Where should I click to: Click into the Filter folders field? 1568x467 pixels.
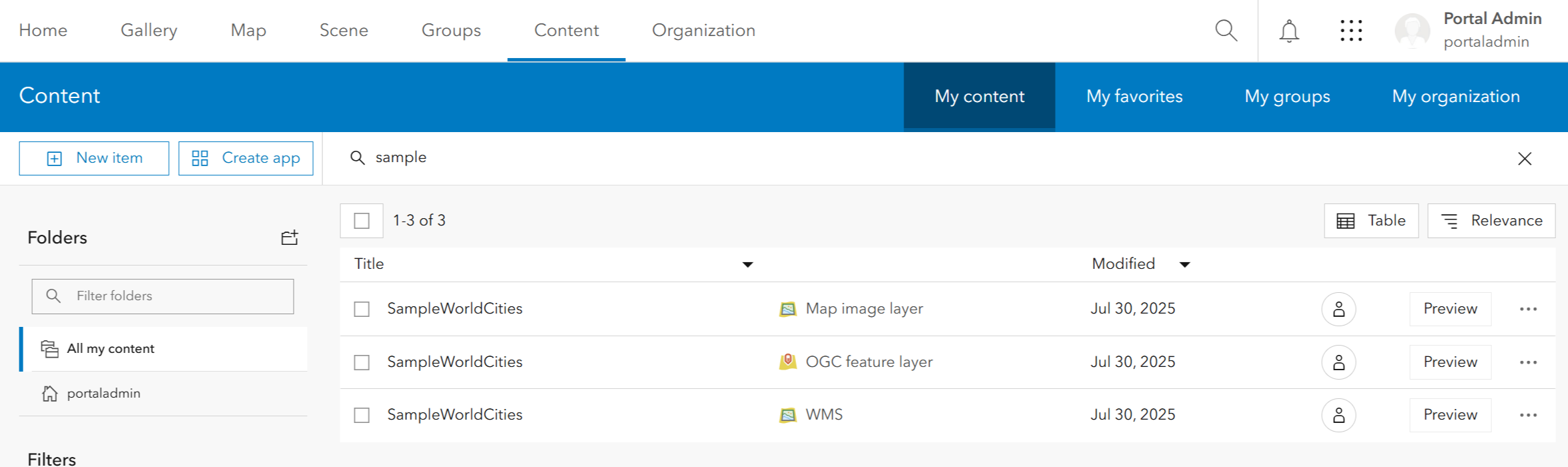click(173, 296)
